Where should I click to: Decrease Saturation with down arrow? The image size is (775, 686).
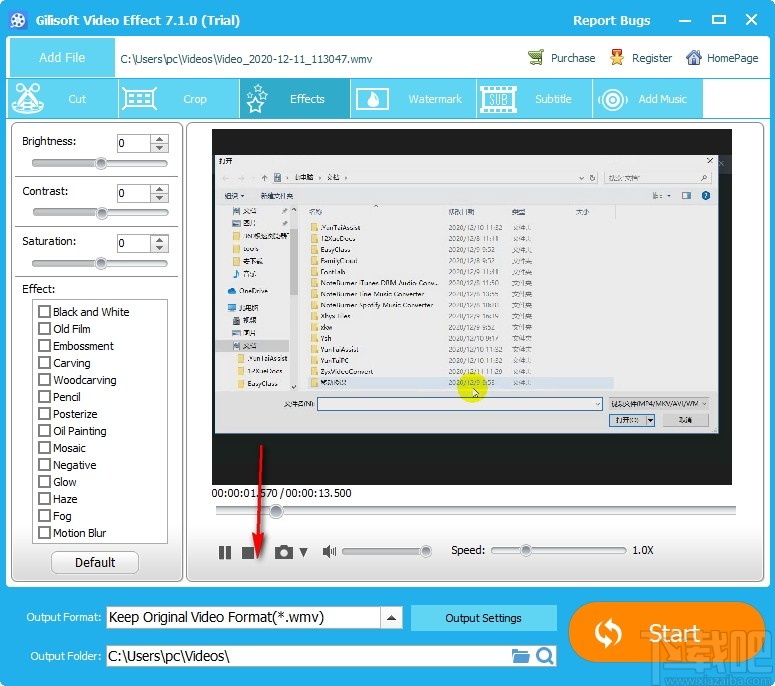160,248
